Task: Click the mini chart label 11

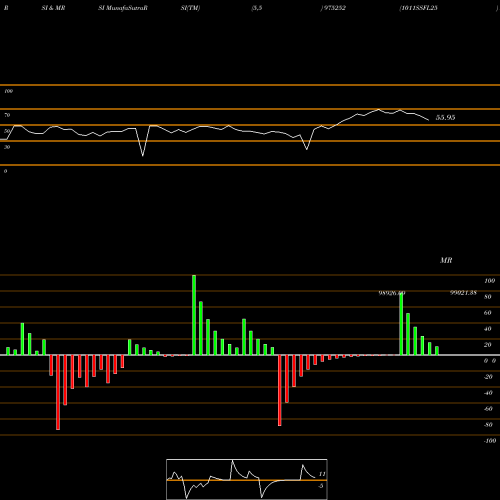Action: click(322, 474)
